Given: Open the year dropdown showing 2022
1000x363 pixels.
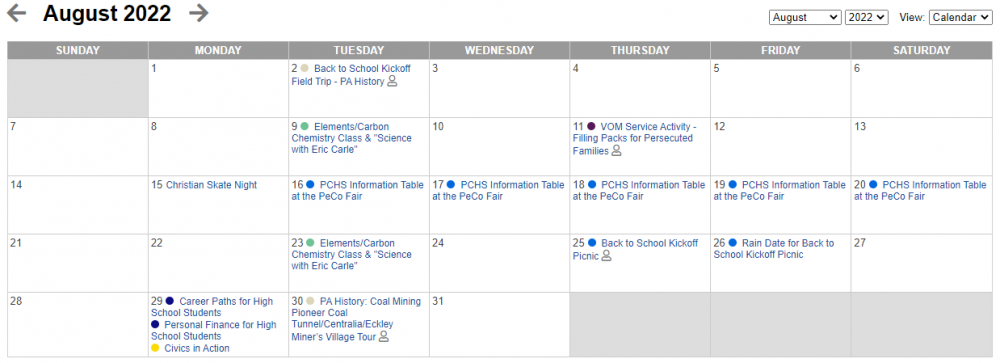Looking at the screenshot, I should tap(867, 17).
